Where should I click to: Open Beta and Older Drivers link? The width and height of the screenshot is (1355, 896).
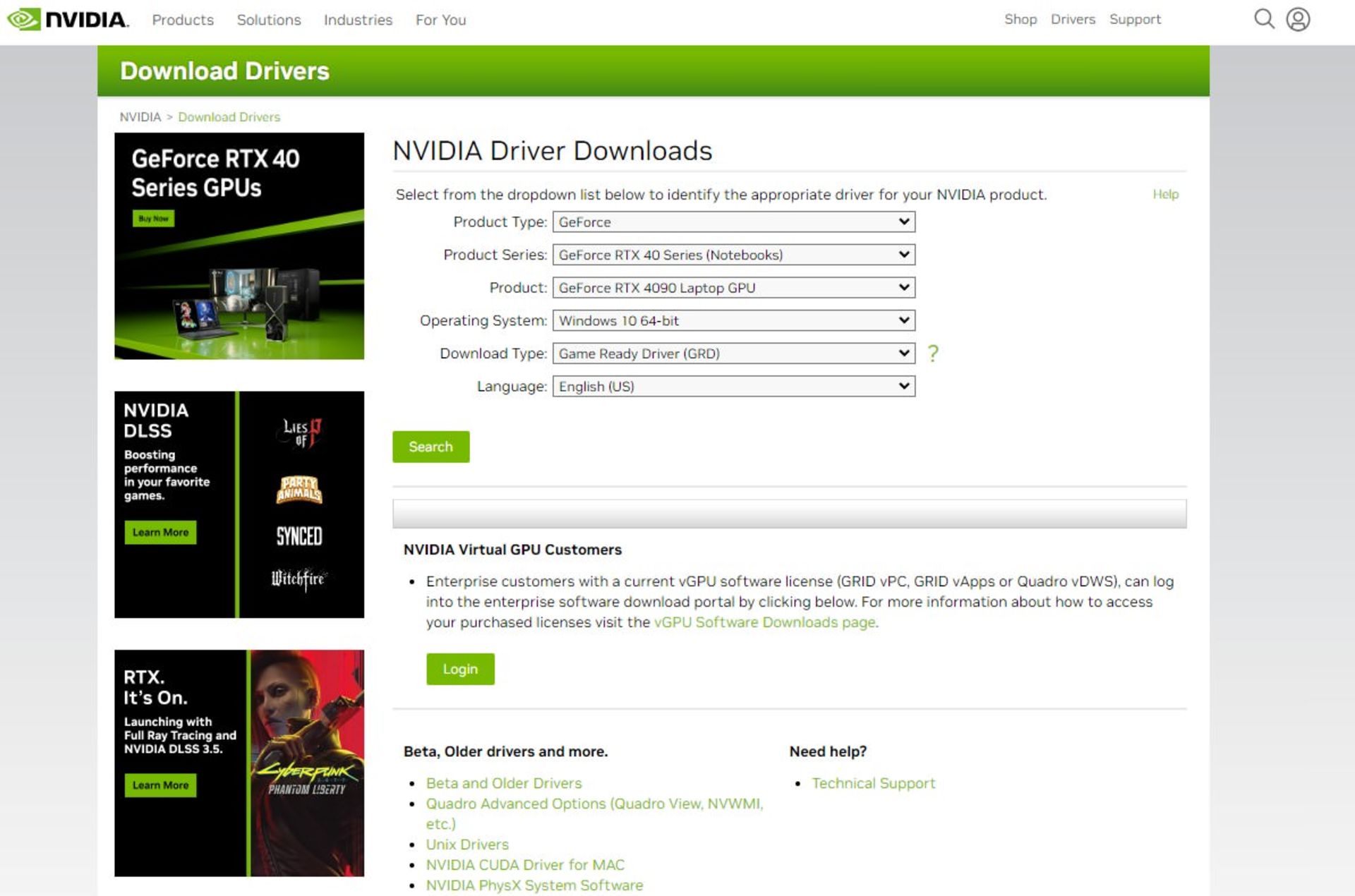point(504,783)
